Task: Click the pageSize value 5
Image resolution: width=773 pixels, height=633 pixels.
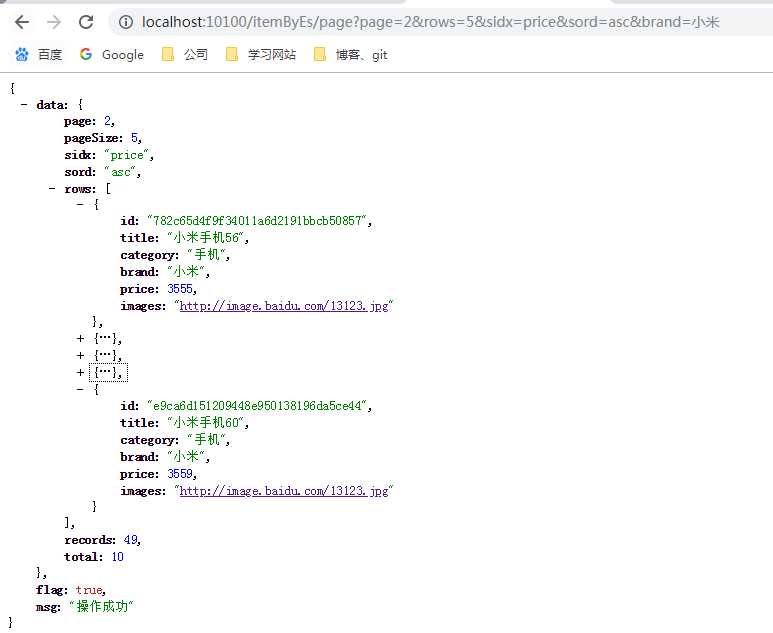Action: [134, 138]
